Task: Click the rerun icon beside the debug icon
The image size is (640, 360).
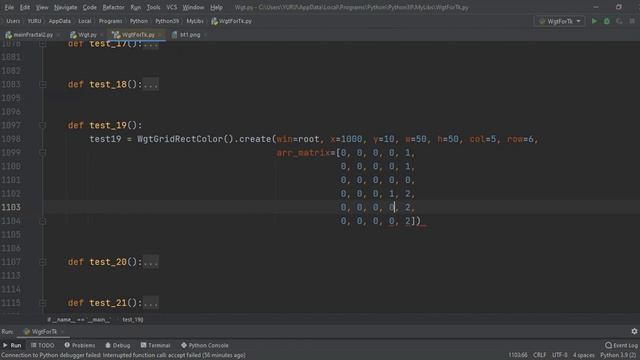Action: [x=619, y=21]
